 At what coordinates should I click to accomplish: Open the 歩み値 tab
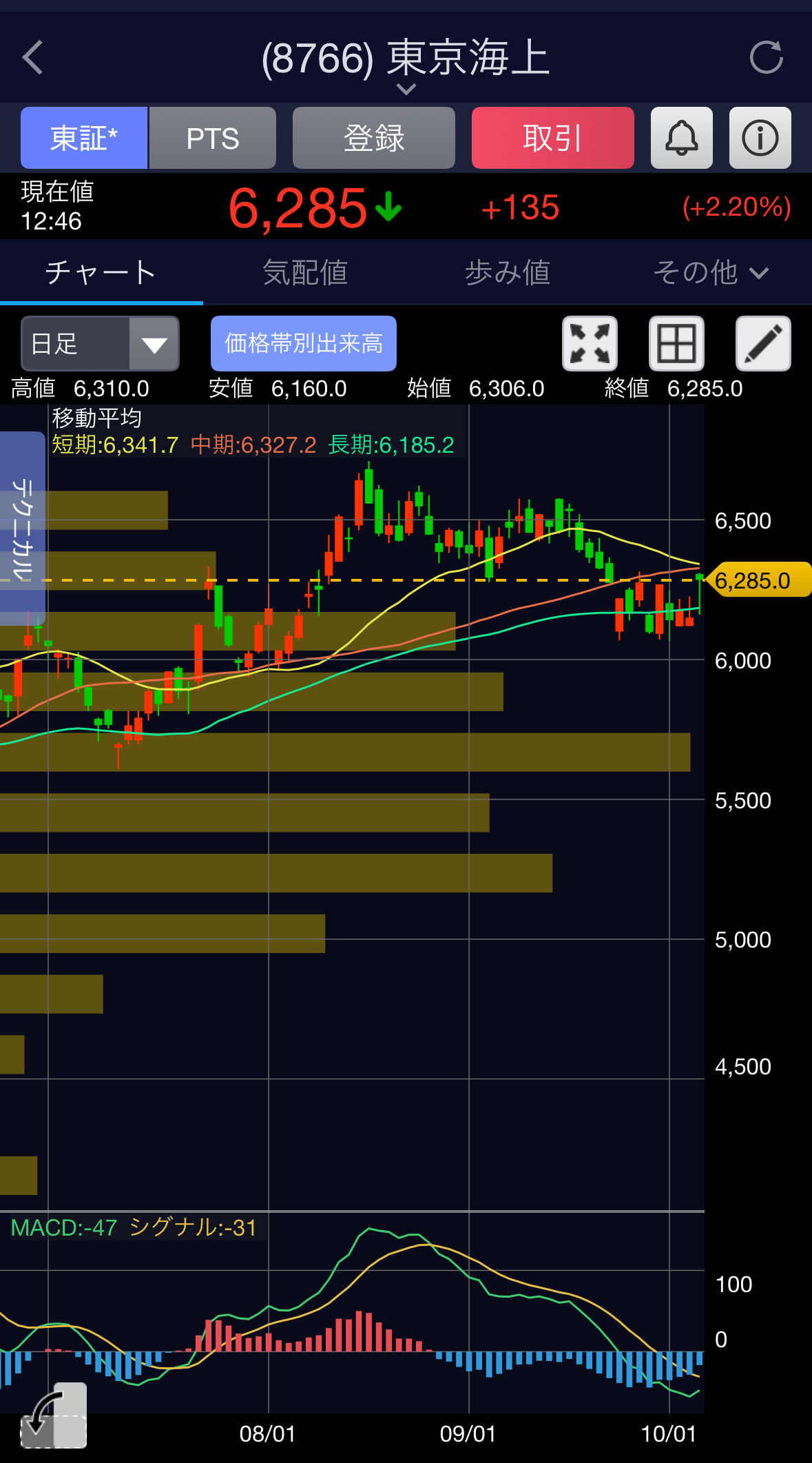508,273
